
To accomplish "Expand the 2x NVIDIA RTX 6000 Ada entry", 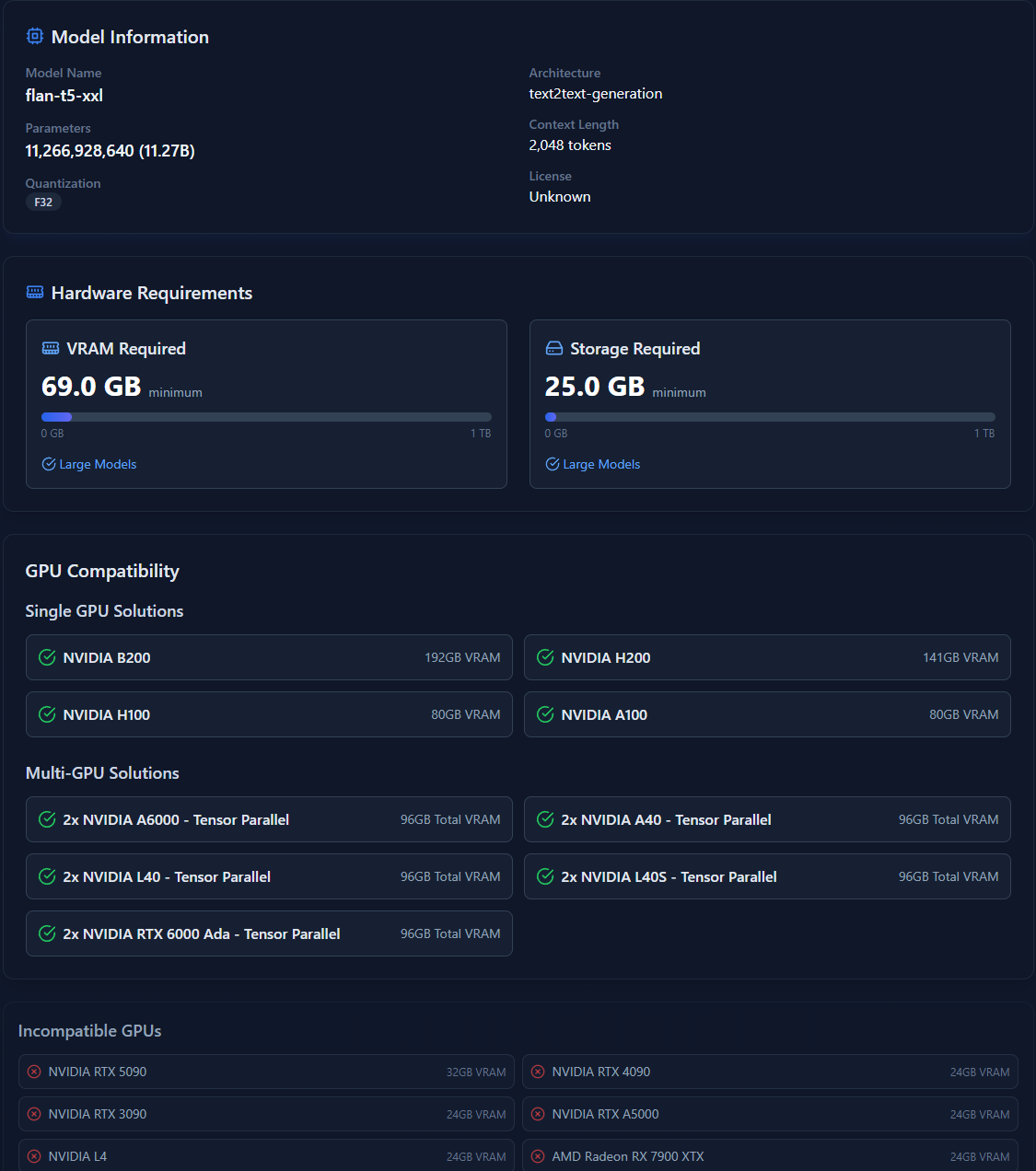I will point(269,933).
